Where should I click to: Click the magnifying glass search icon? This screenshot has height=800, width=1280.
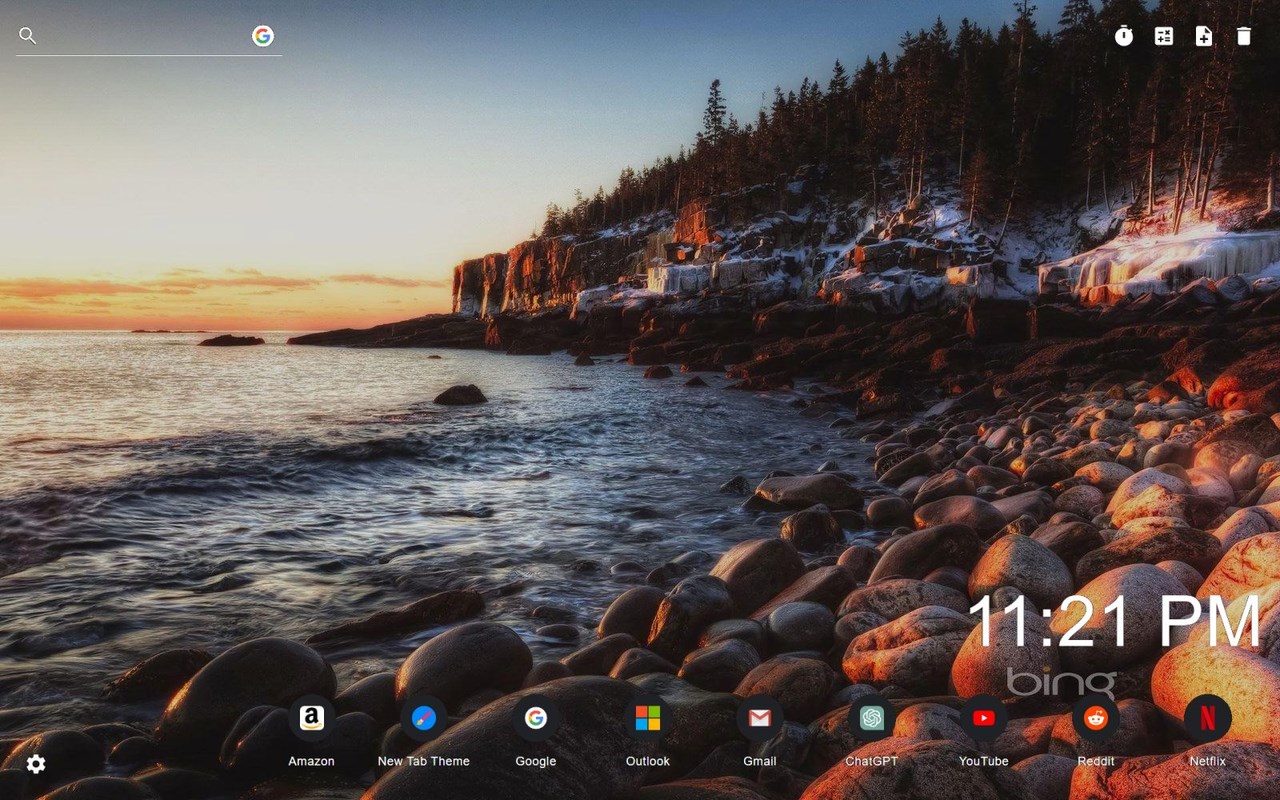click(x=28, y=36)
